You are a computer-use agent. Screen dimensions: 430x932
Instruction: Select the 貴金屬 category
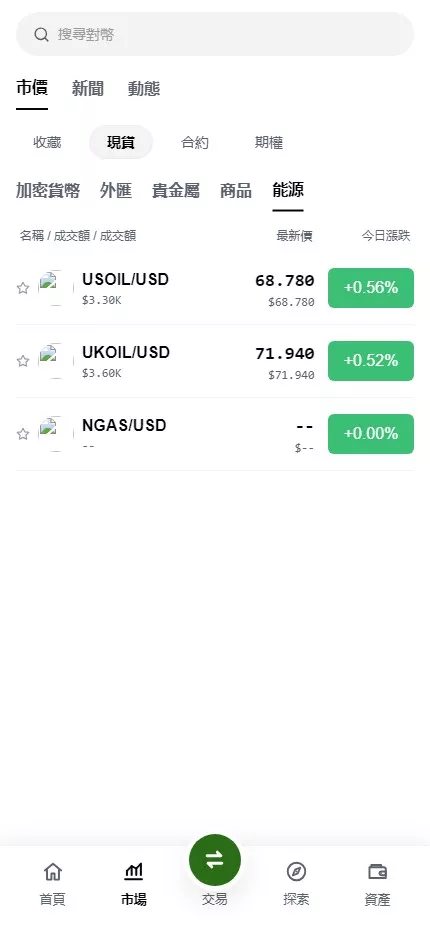(176, 190)
